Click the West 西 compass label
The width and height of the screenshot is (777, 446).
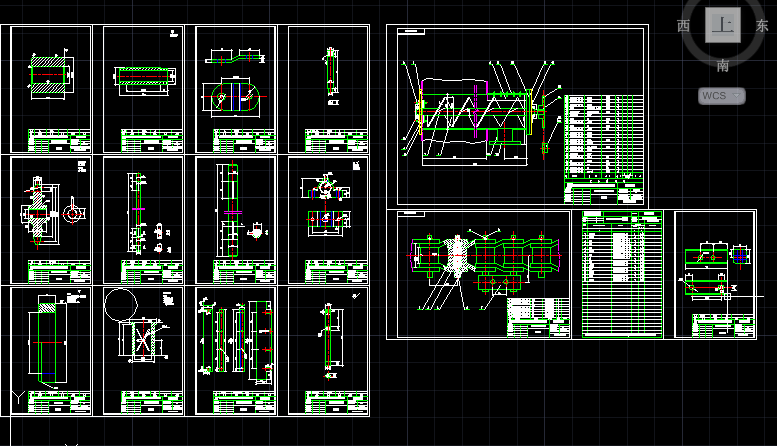coord(683,26)
